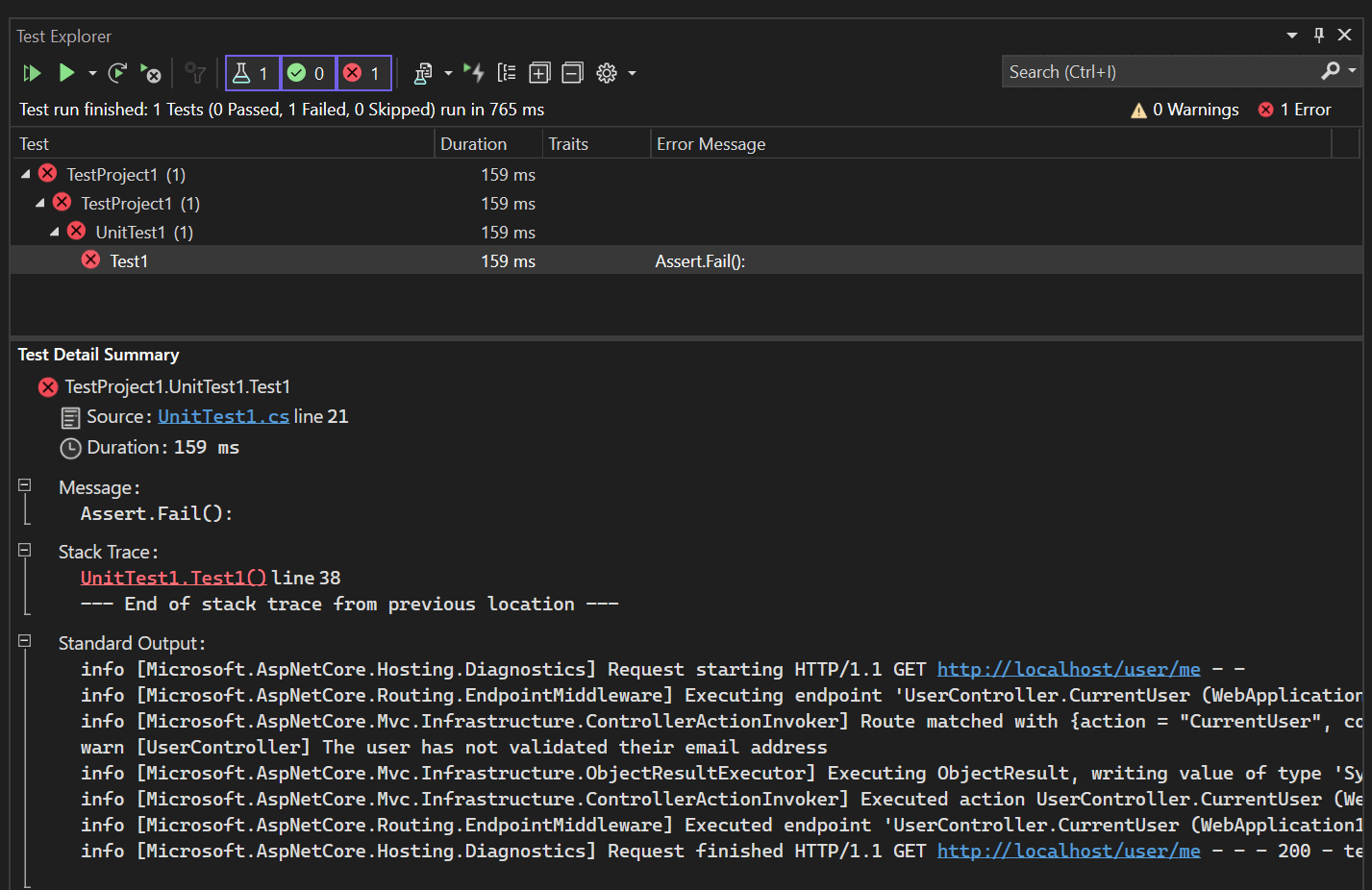Toggle the failed tests filter showing 1
This screenshot has width=1372, height=890.
[363, 73]
